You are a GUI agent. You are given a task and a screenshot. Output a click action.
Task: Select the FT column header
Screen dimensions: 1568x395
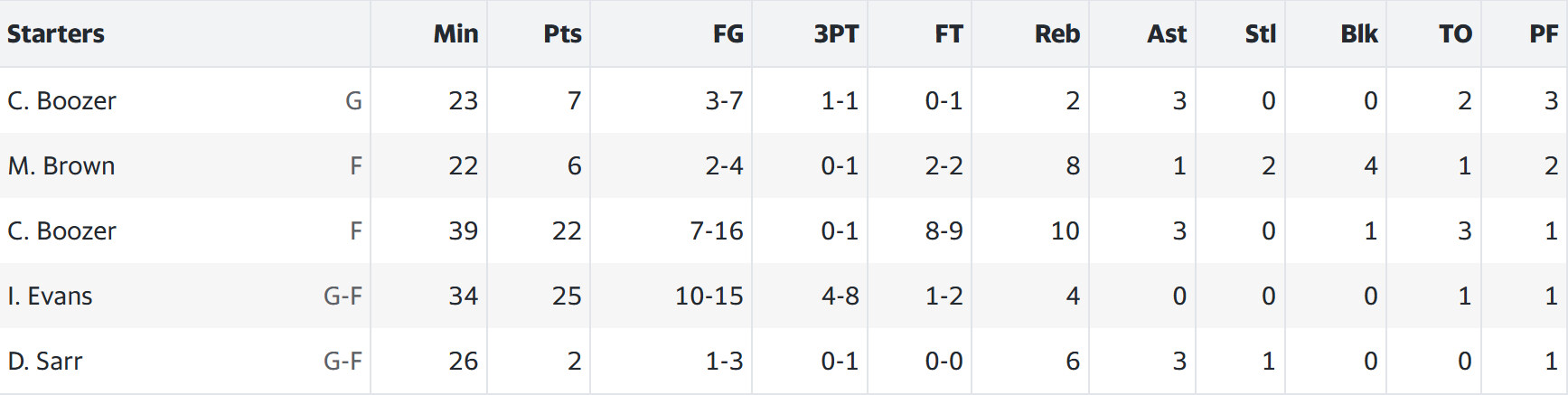click(948, 33)
